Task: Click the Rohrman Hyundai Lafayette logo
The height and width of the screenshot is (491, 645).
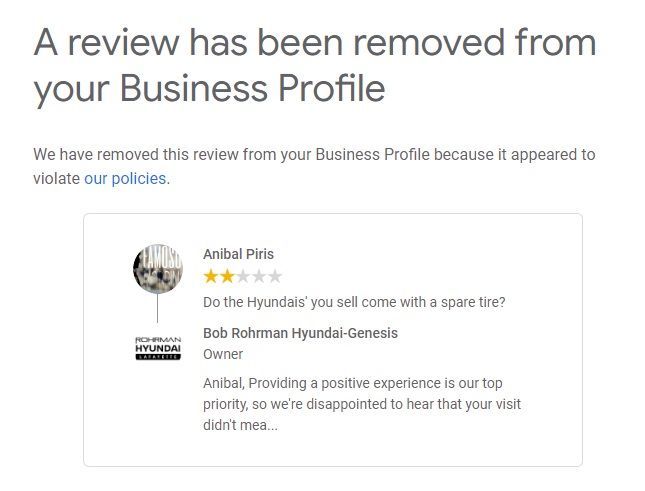Action: click(x=157, y=348)
